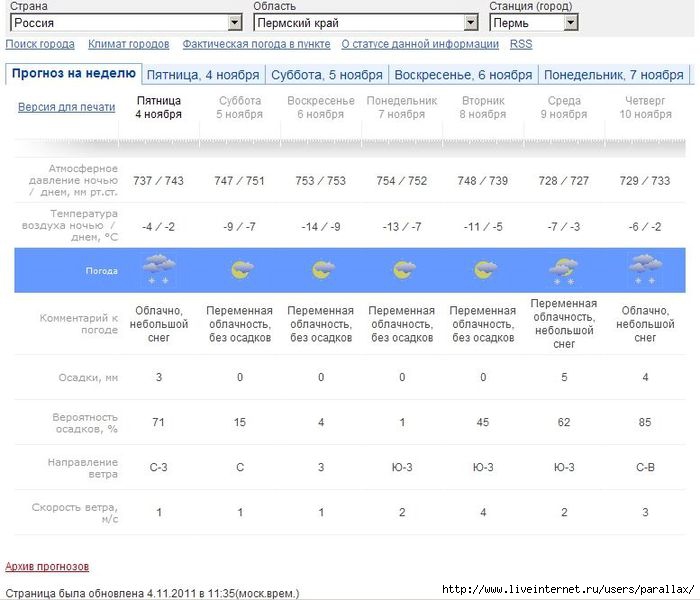The height and width of the screenshot is (600, 700).
Task: Click the Суббота 5 ноября column header
Action: tap(240, 108)
